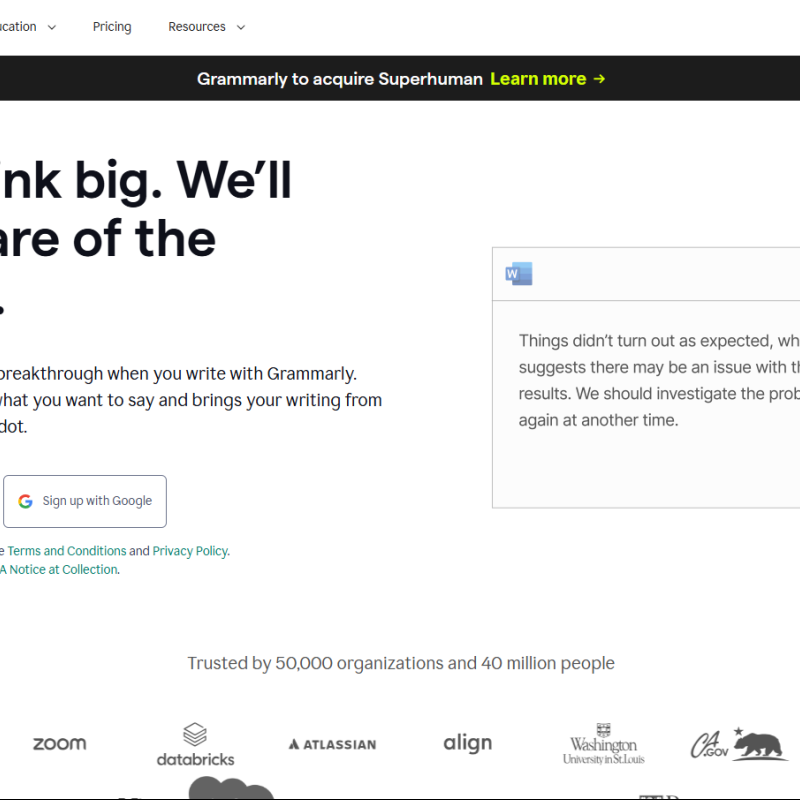Expand the chevron next to Resources
Viewport: 800px width, 800px height.
click(240, 28)
